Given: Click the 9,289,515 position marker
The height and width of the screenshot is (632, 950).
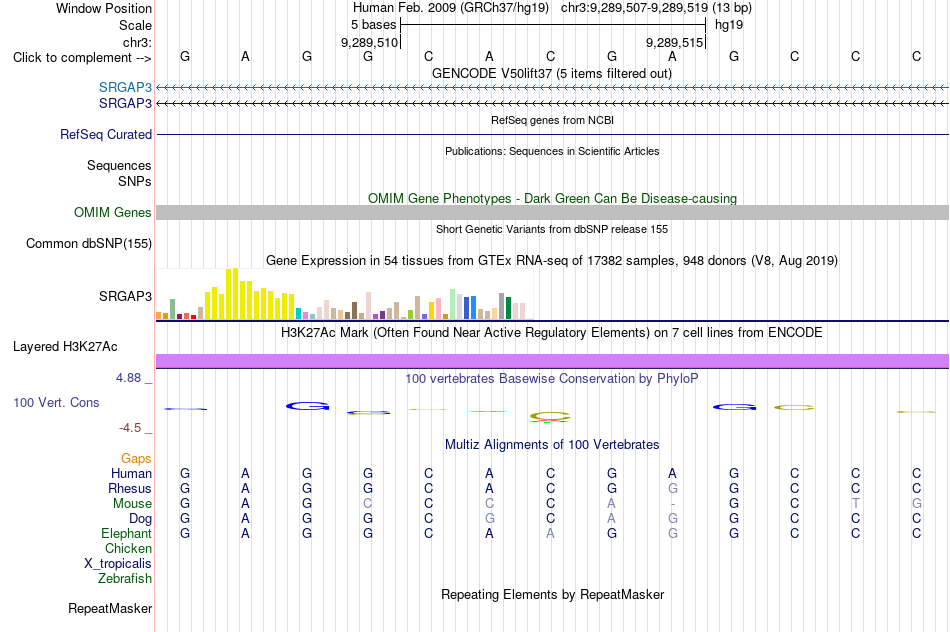Looking at the screenshot, I should [x=674, y=42].
